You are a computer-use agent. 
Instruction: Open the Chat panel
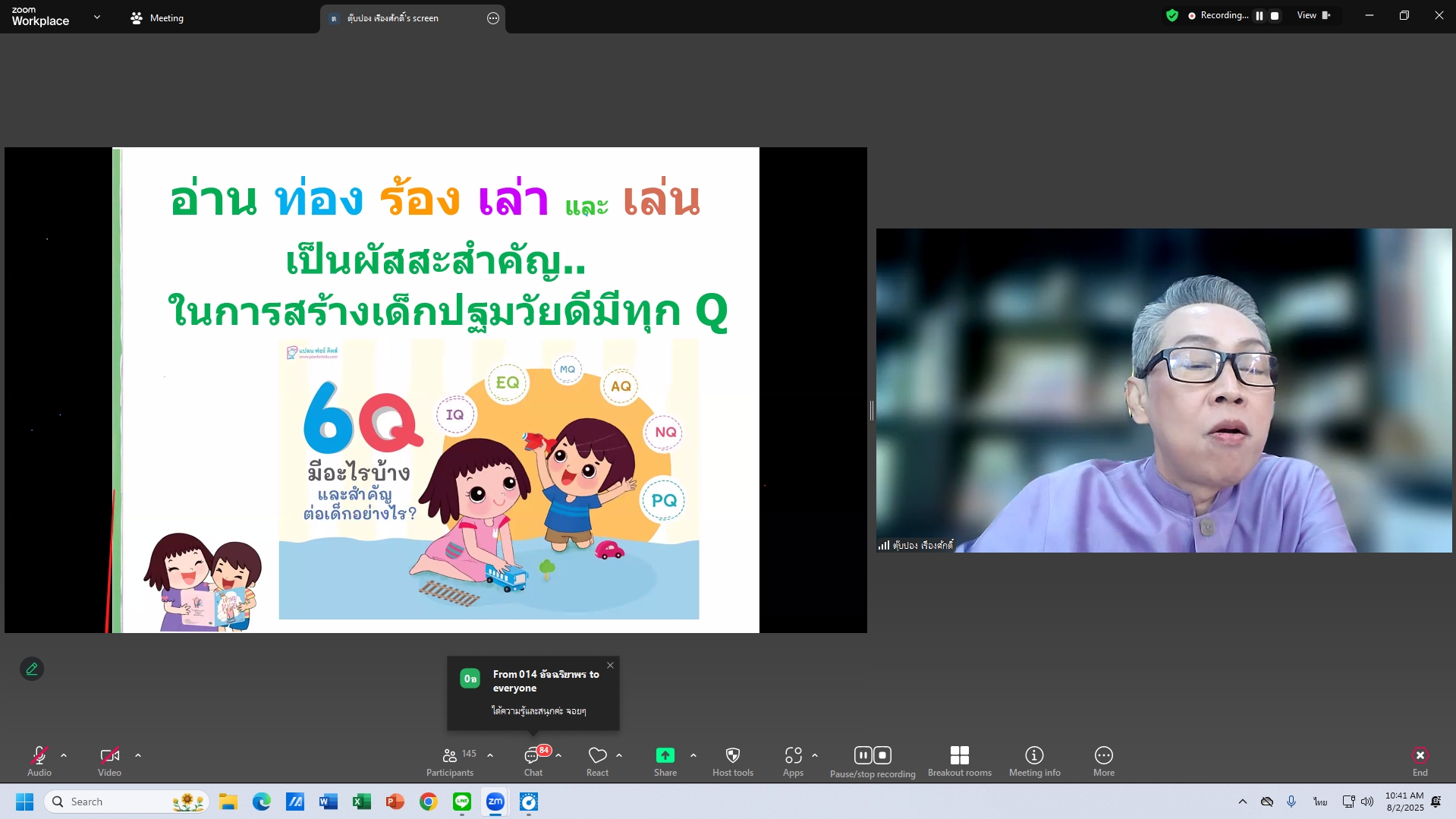pos(533,761)
